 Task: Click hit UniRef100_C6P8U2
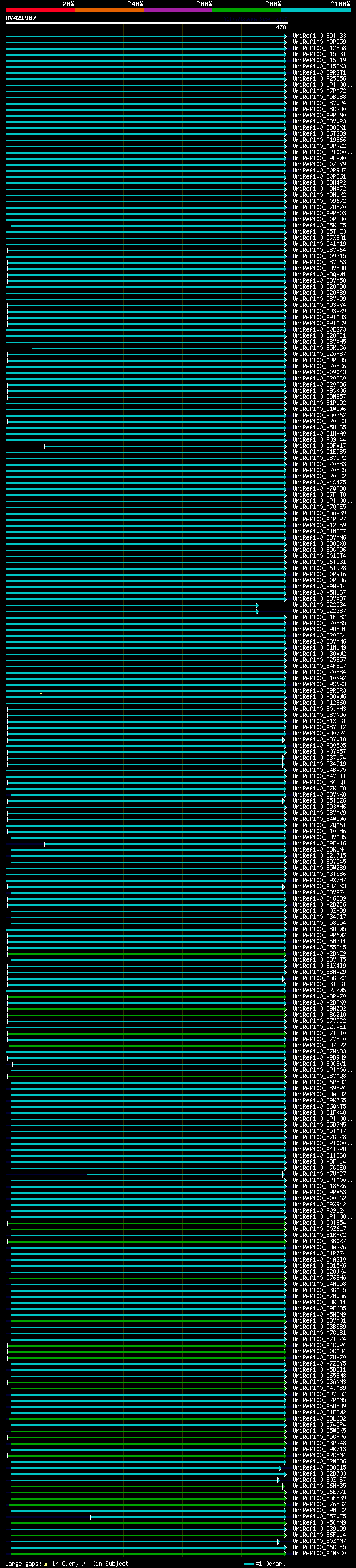pyautogui.click(x=319, y=1083)
